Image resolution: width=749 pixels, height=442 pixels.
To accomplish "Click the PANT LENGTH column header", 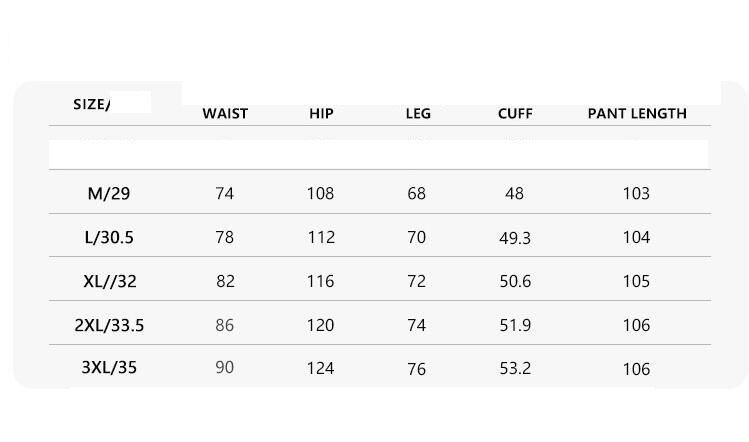I will tap(637, 113).
